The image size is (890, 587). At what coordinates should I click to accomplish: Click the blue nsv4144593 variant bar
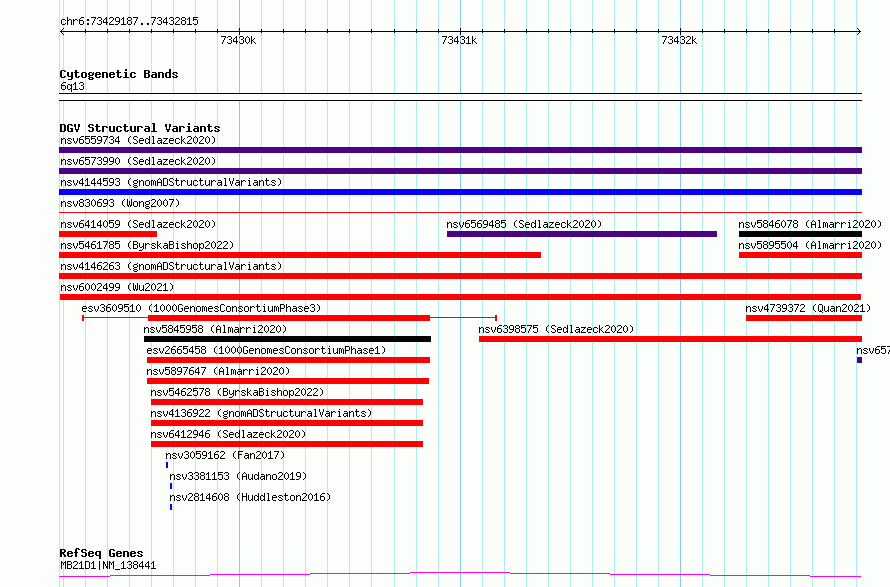(460, 192)
